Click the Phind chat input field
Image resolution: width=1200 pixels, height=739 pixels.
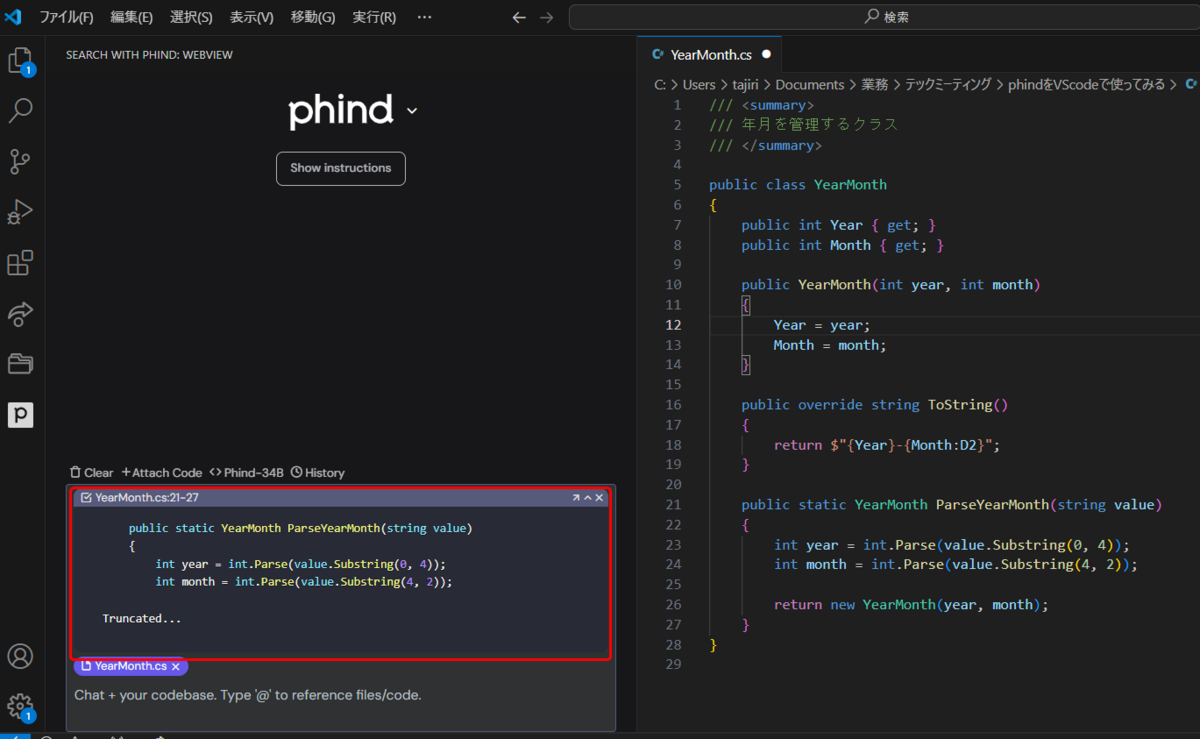[341, 695]
